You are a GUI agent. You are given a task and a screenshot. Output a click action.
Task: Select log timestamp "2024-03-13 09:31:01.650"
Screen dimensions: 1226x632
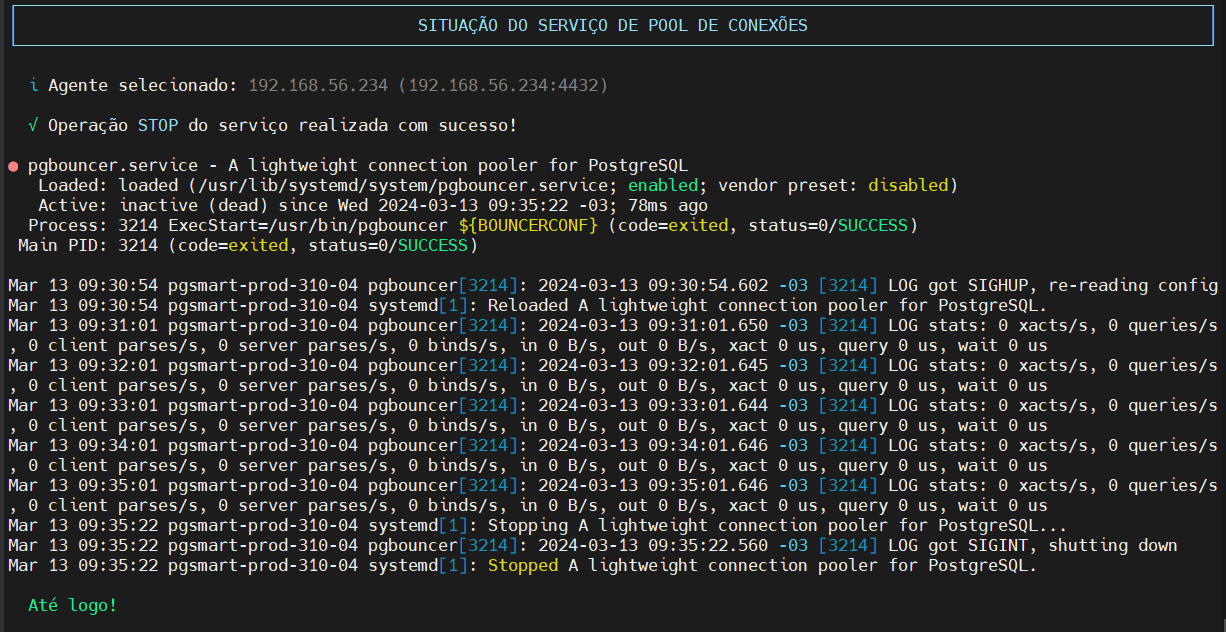coord(653,325)
